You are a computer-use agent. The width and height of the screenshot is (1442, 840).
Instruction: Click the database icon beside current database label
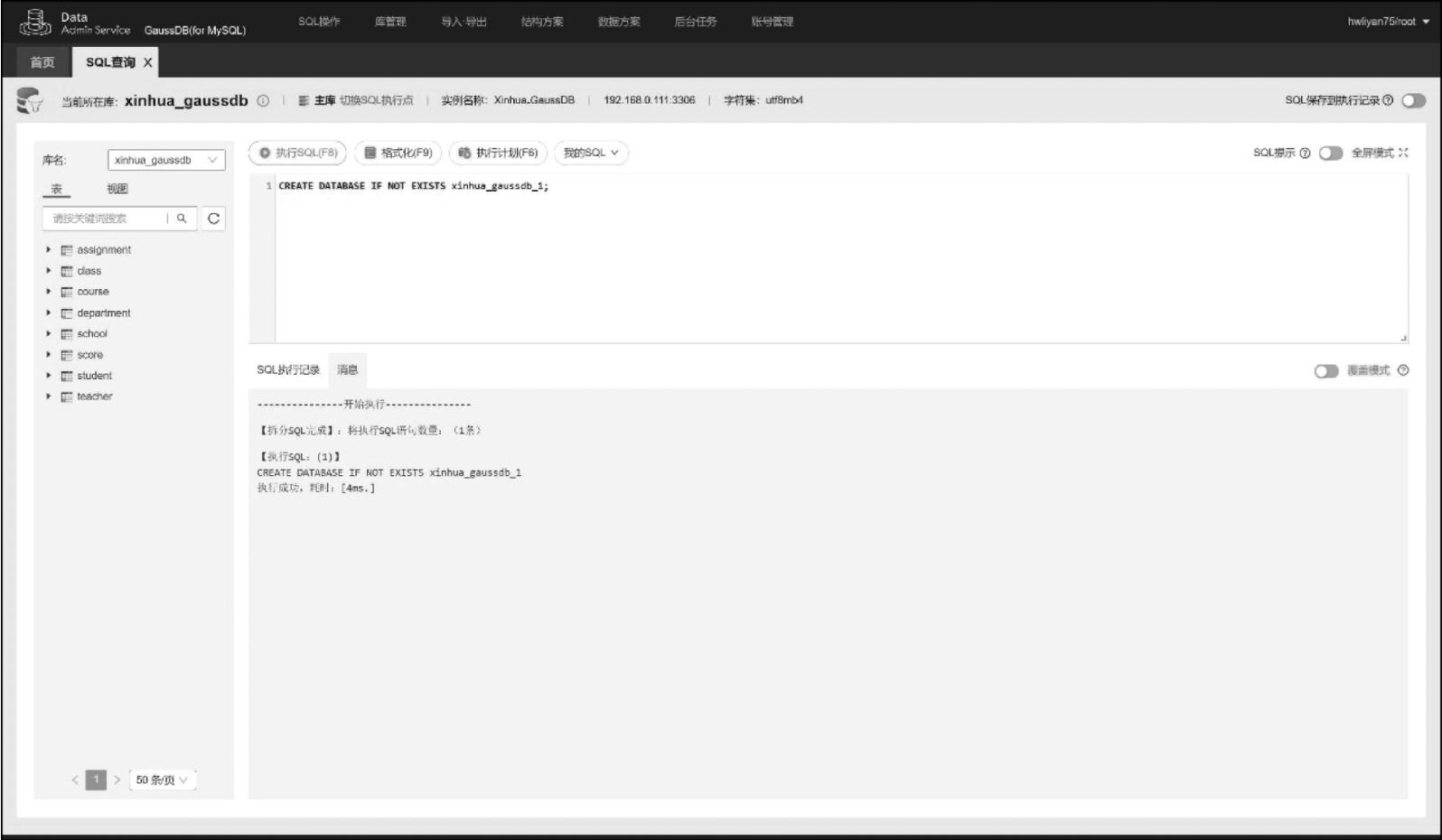(29, 100)
